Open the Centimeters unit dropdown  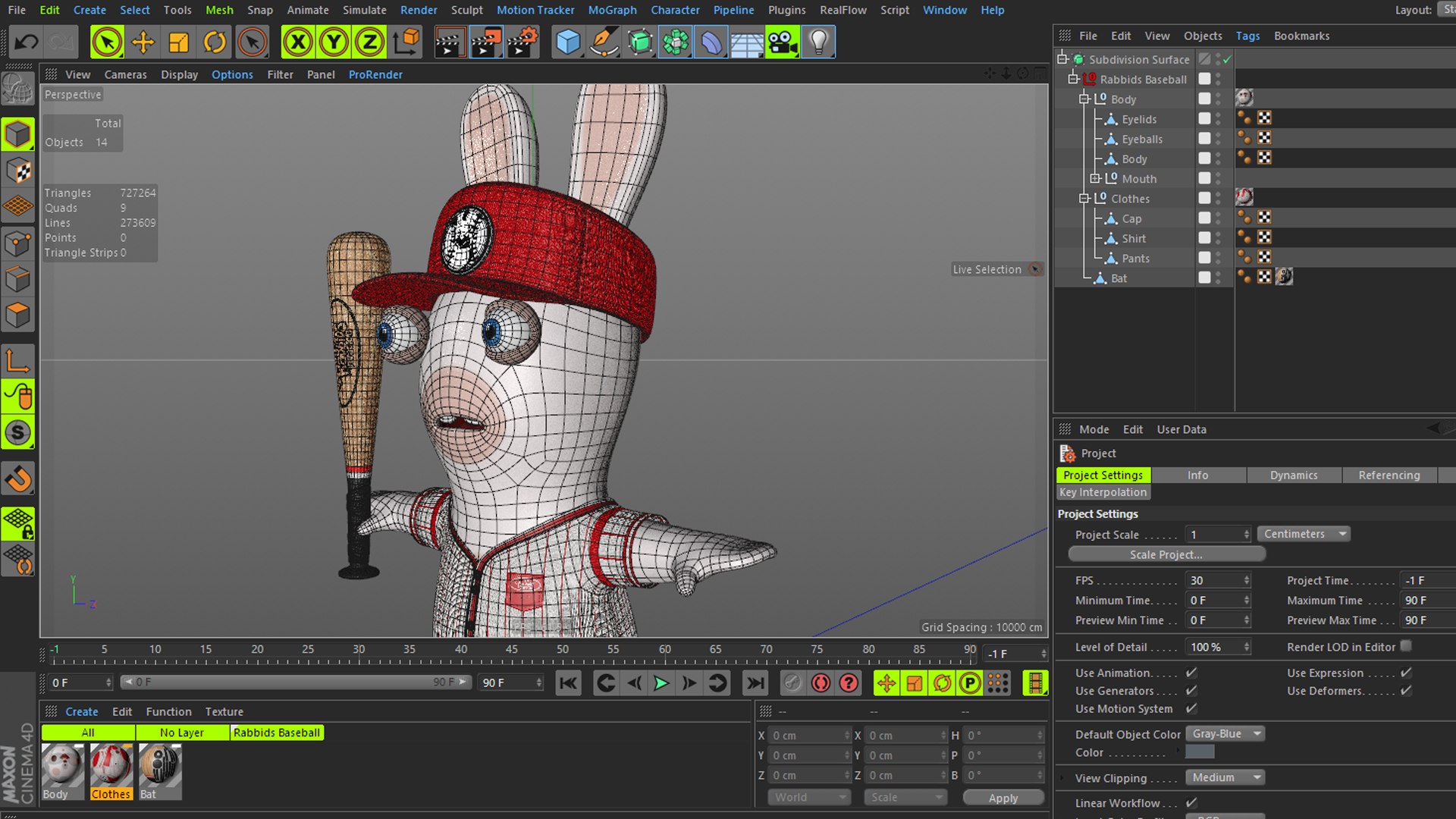[x=1304, y=534]
